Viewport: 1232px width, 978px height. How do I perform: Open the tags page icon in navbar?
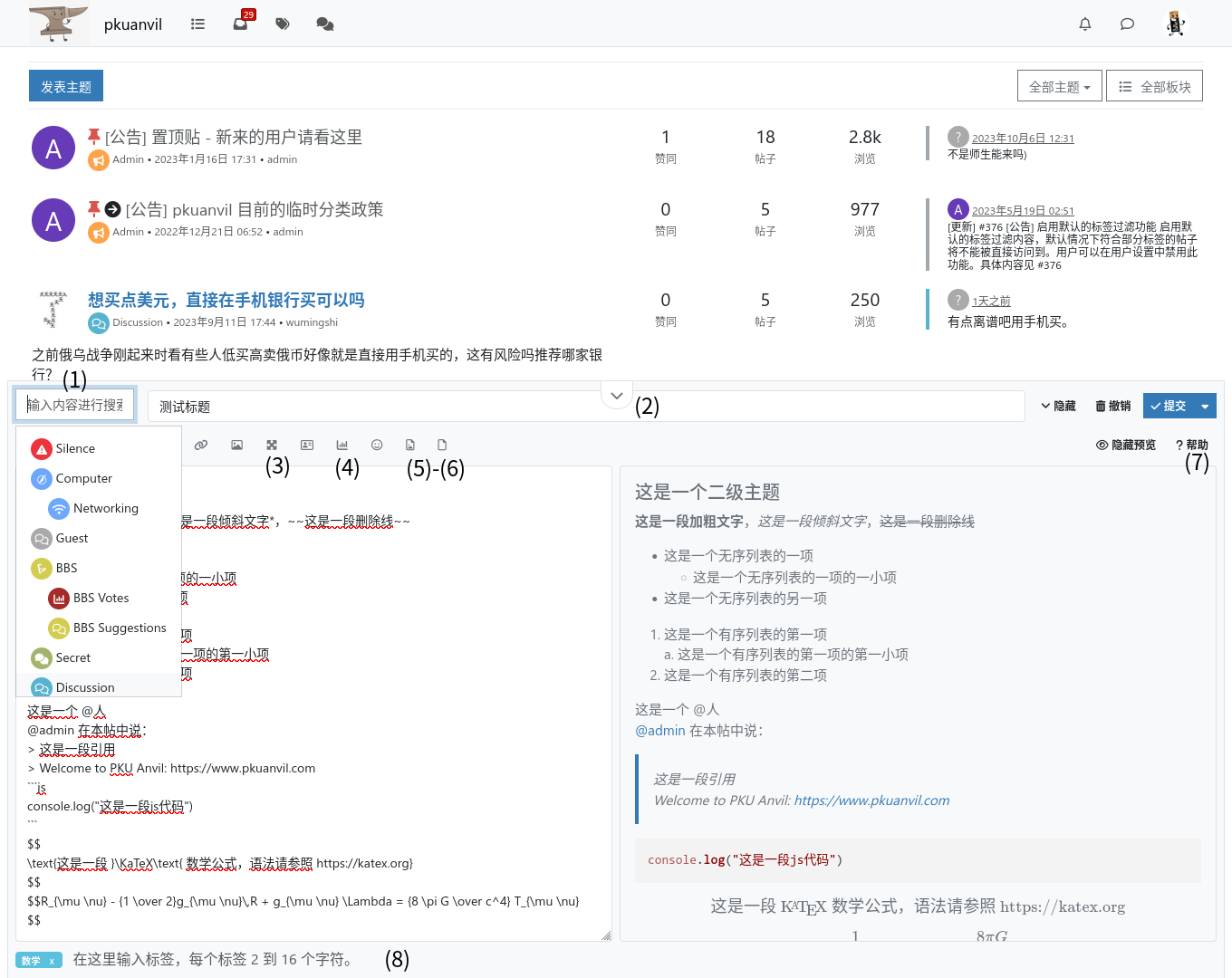[x=283, y=24]
